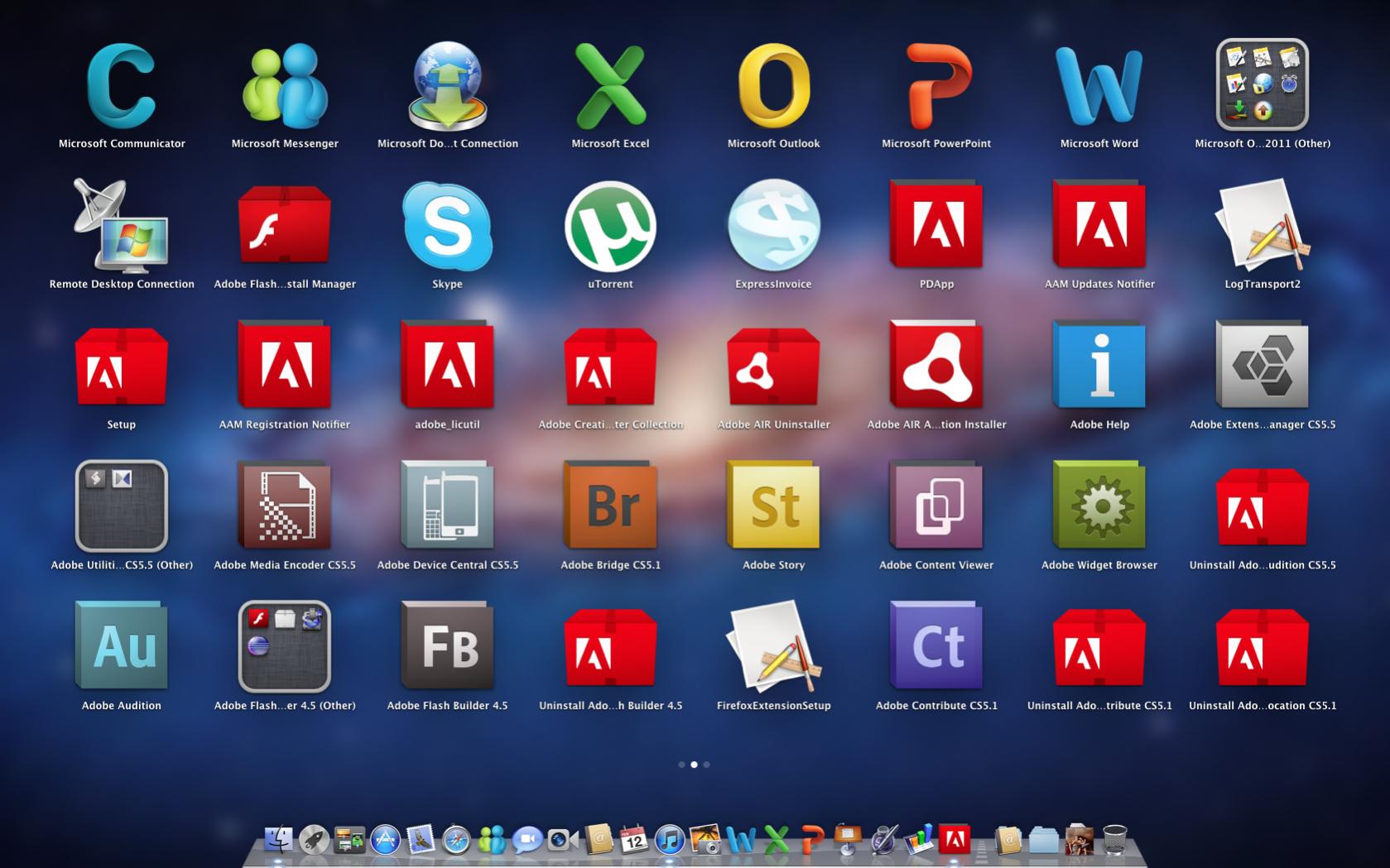Launch Adobe Extension Manager CS5.5

point(1263,365)
